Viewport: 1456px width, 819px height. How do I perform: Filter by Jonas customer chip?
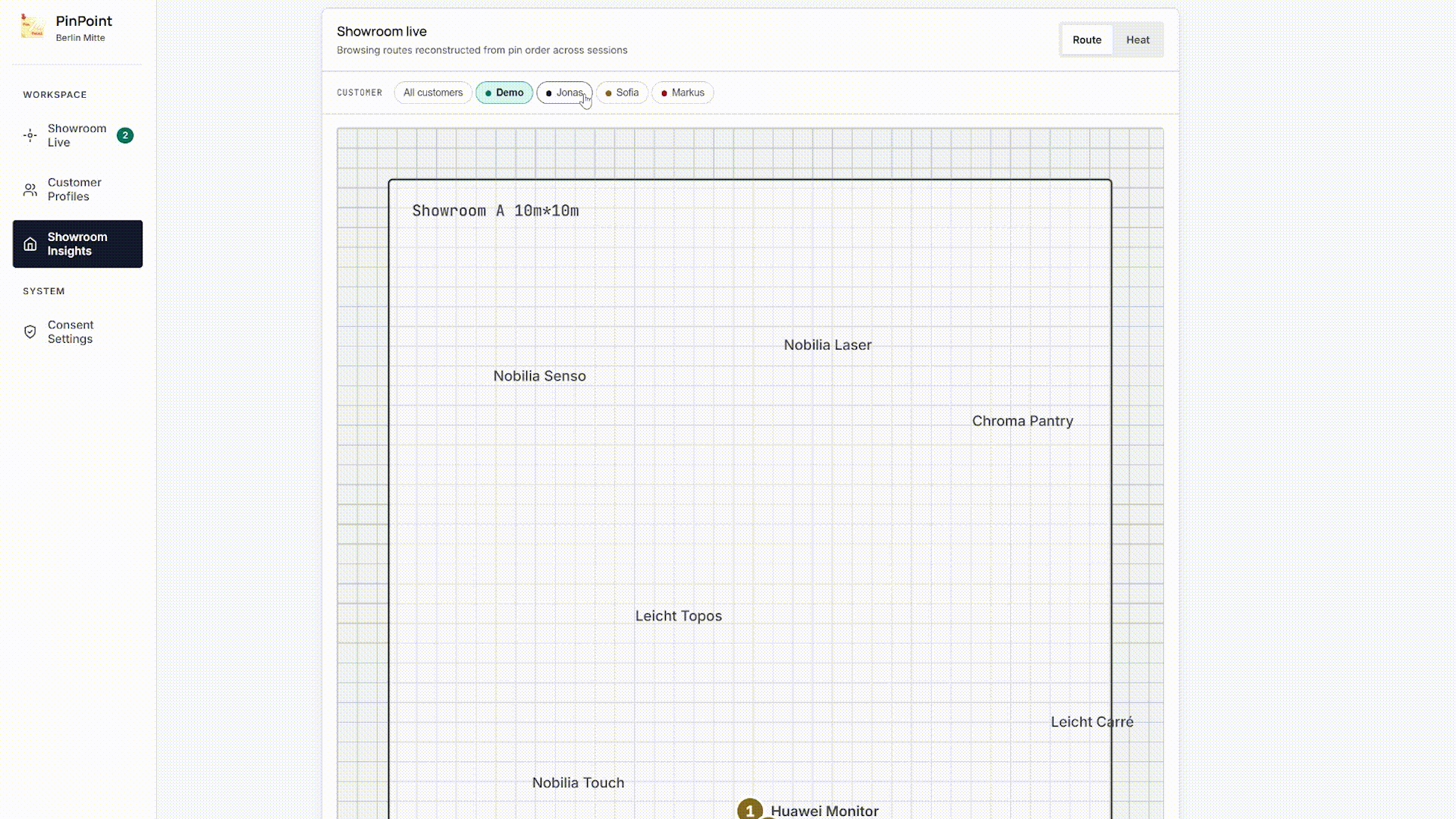click(564, 93)
